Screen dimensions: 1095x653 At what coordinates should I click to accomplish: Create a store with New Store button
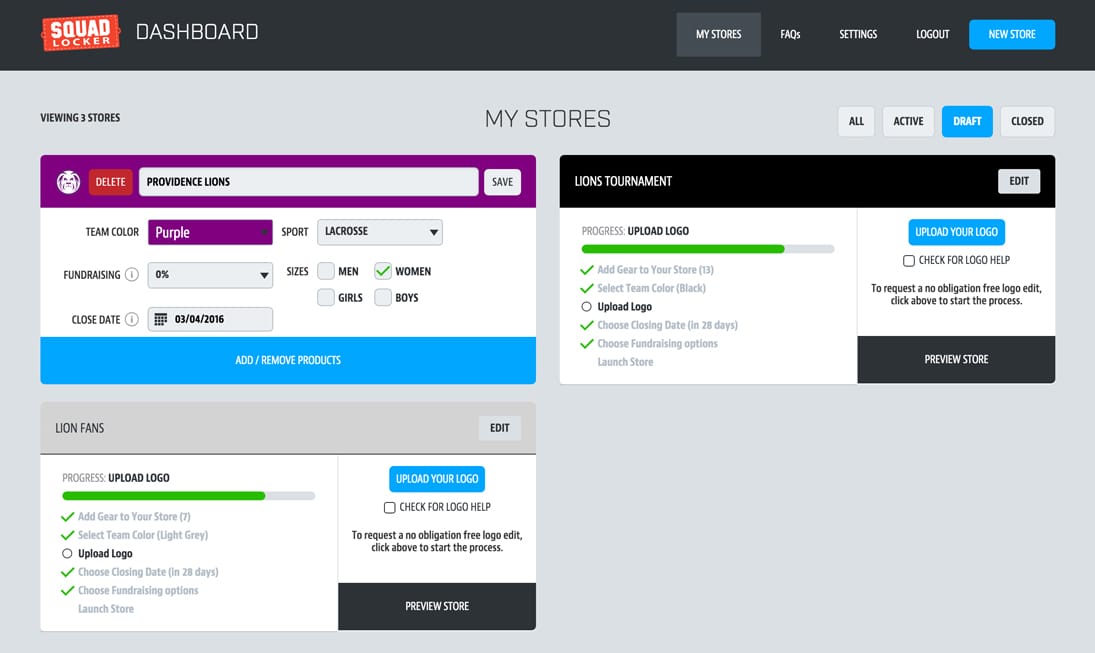pyautogui.click(x=1012, y=34)
